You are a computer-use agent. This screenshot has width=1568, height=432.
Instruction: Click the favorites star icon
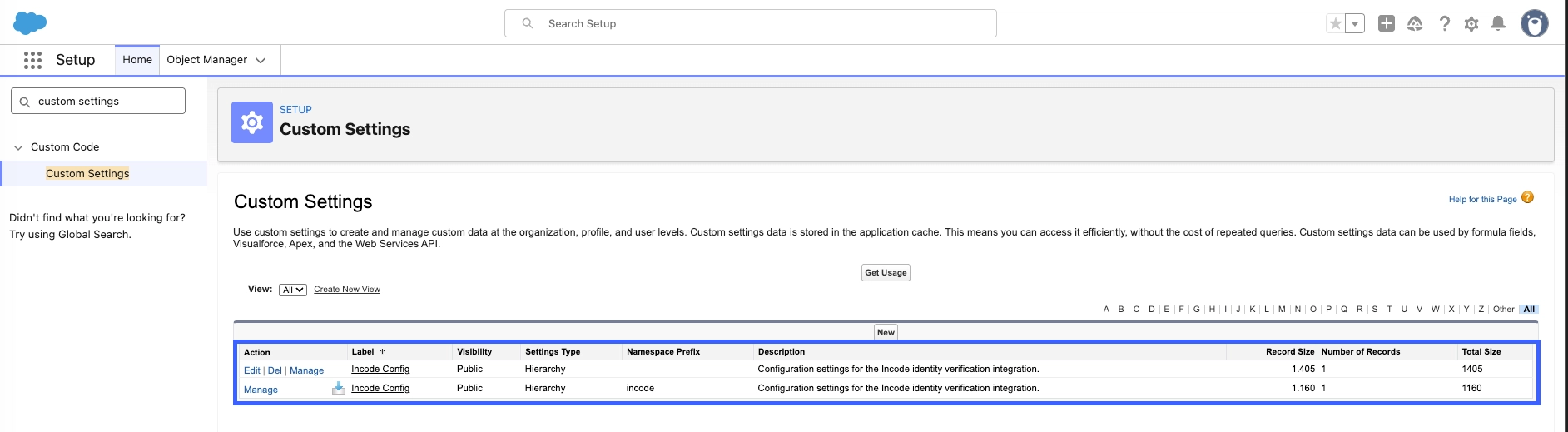[x=1336, y=24]
